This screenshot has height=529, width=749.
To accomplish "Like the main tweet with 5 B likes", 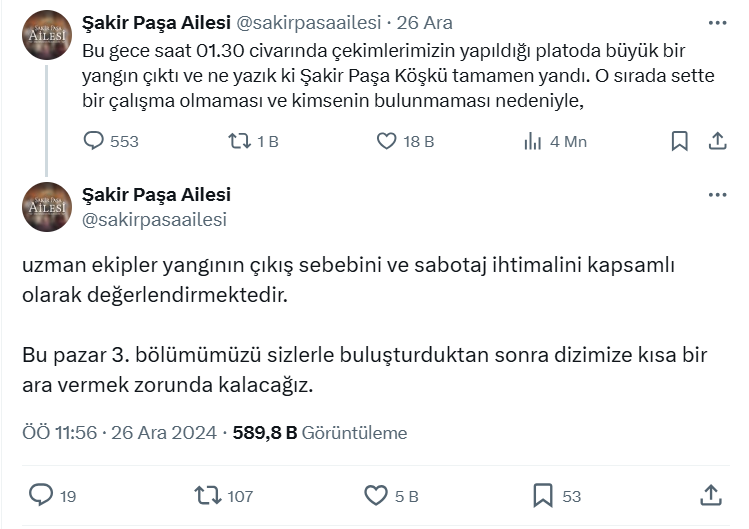I will [x=376, y=496].
